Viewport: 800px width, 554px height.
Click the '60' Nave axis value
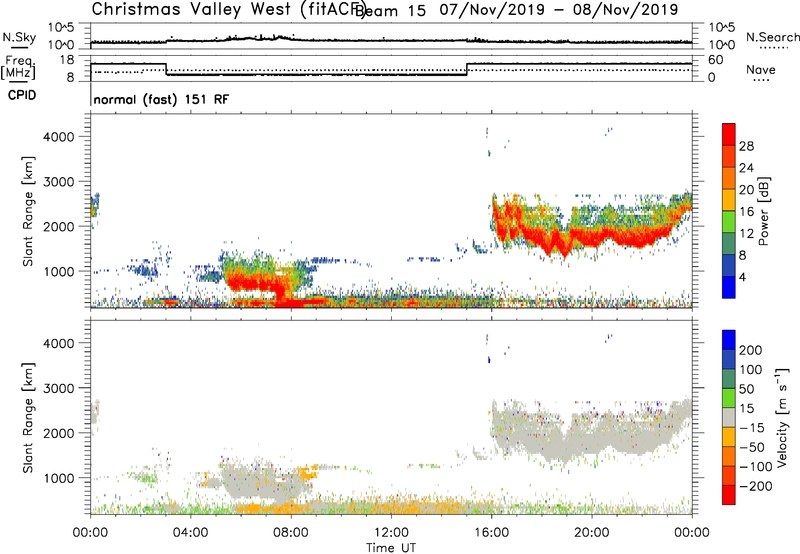716,60
